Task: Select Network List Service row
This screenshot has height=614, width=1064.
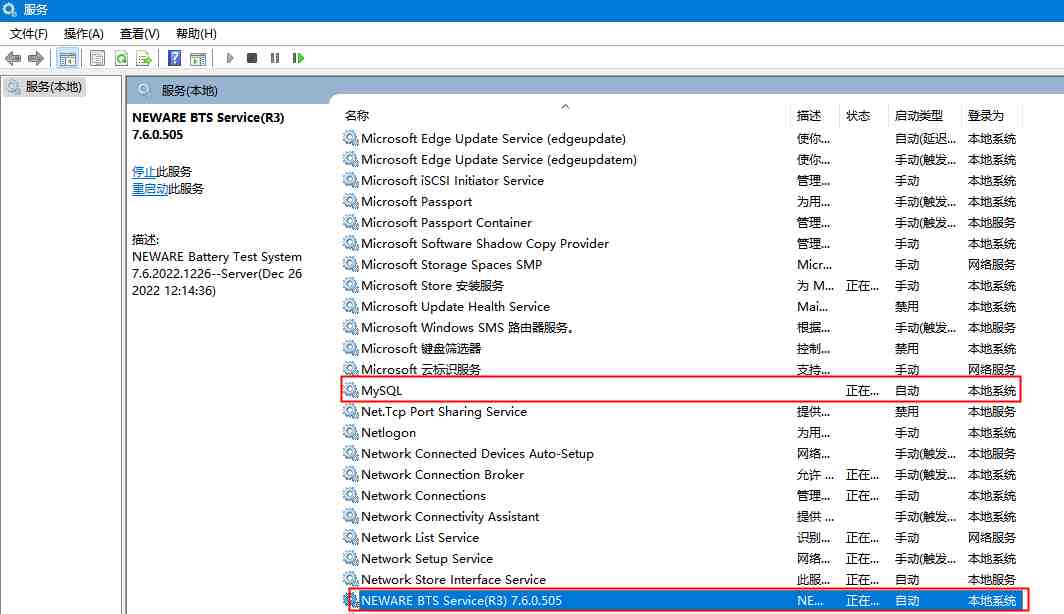Action: (680, 538)
